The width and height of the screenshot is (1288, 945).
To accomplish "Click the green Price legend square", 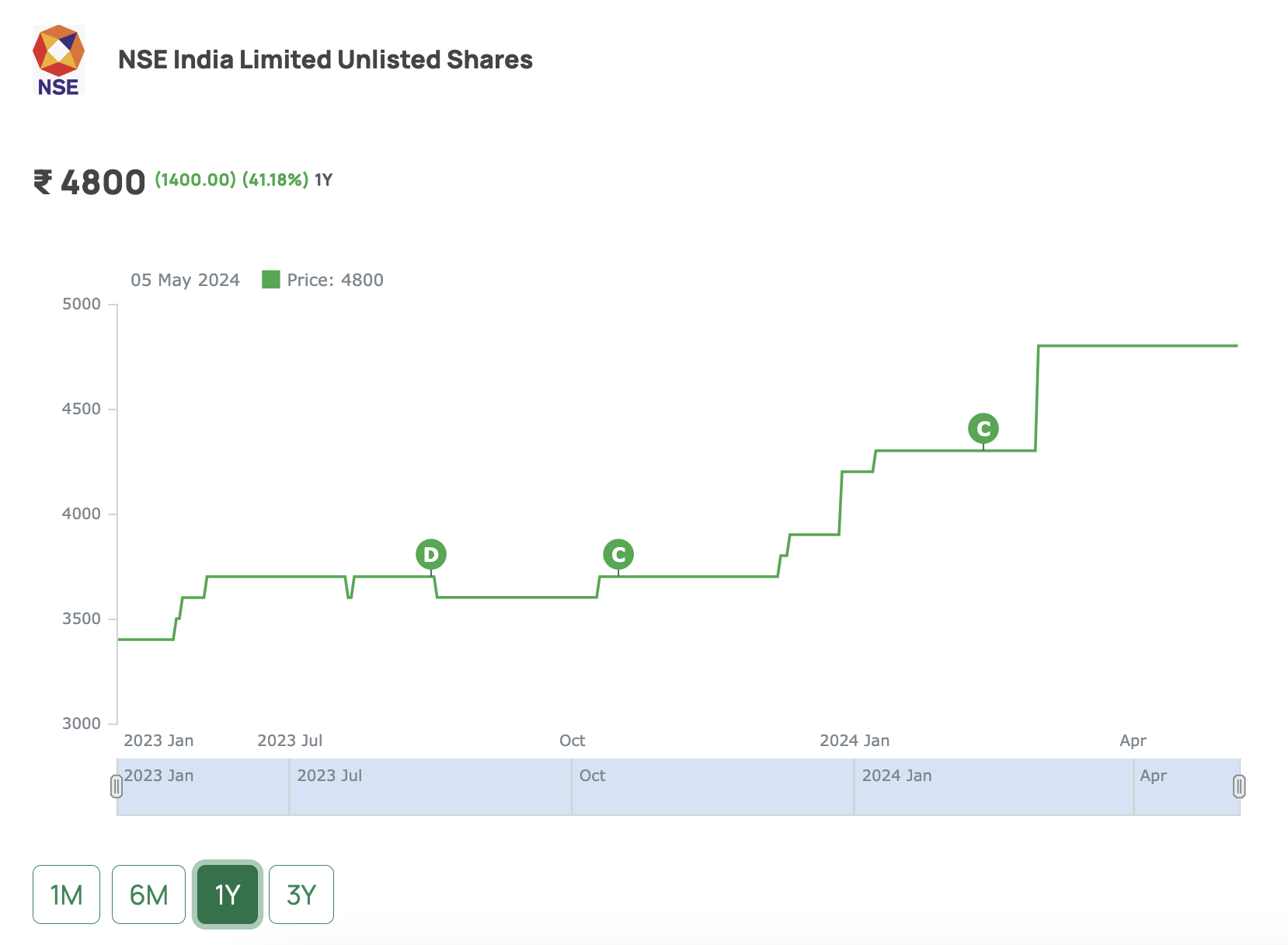I will (270, 280).
